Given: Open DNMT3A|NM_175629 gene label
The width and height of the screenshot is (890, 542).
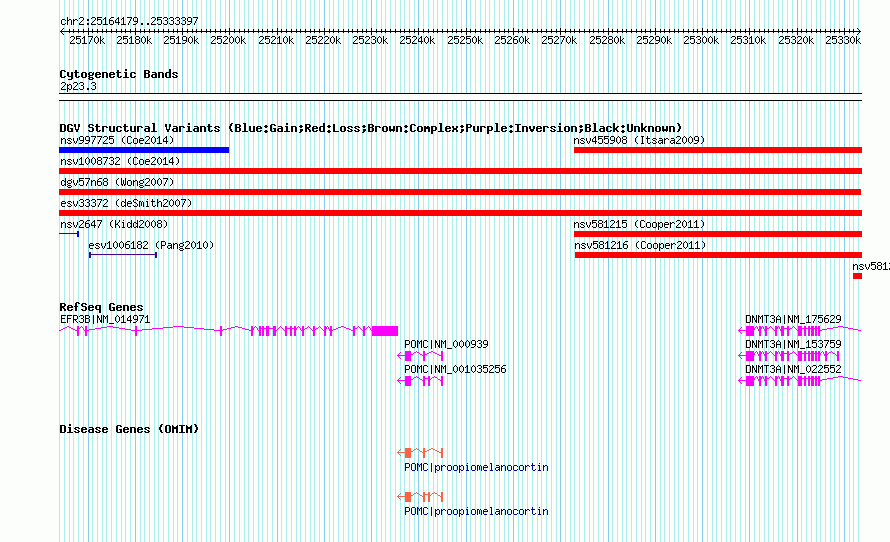Looking at the screenshot, I should coord(793,320).
